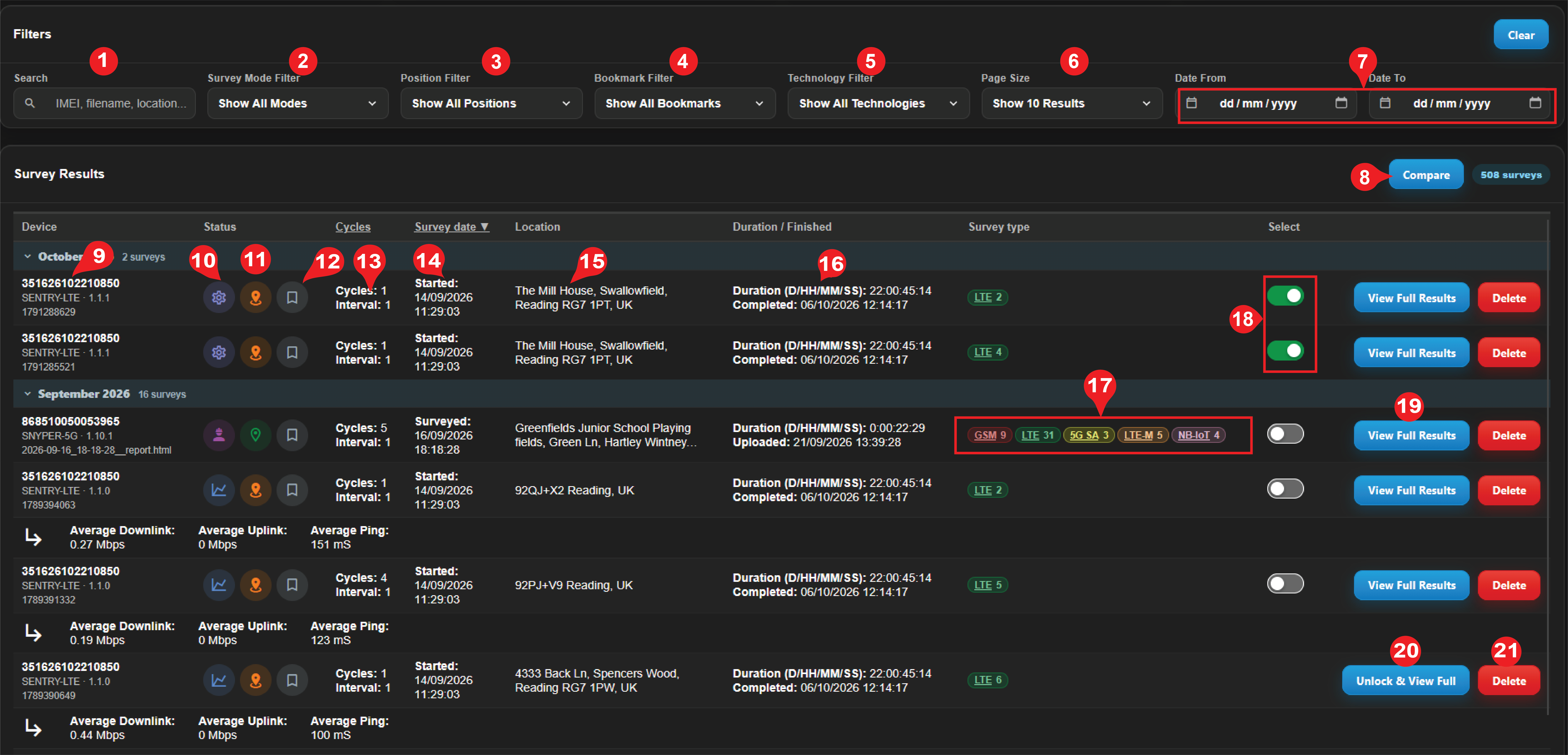Bookmark survey 1791285521
The image size is (1568, 755).
[292, 352]
